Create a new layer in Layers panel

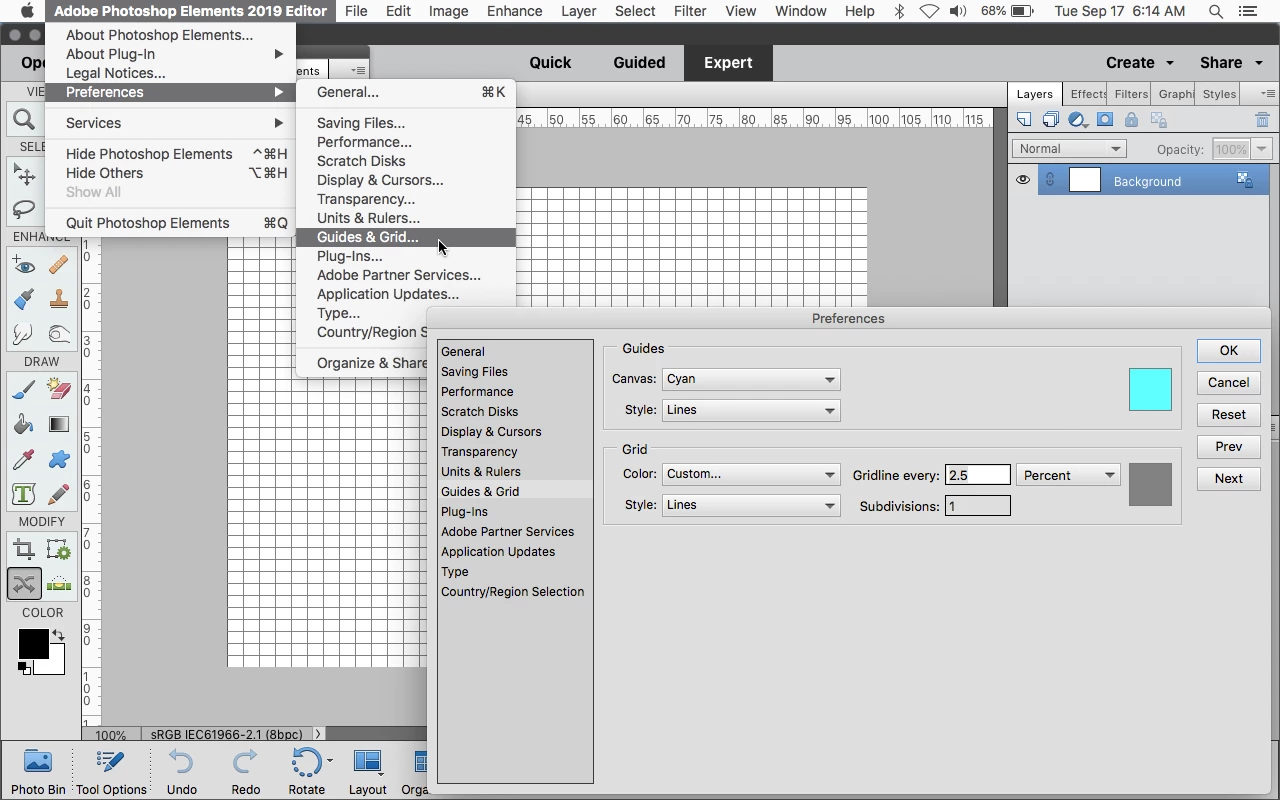coord(1024,120)
